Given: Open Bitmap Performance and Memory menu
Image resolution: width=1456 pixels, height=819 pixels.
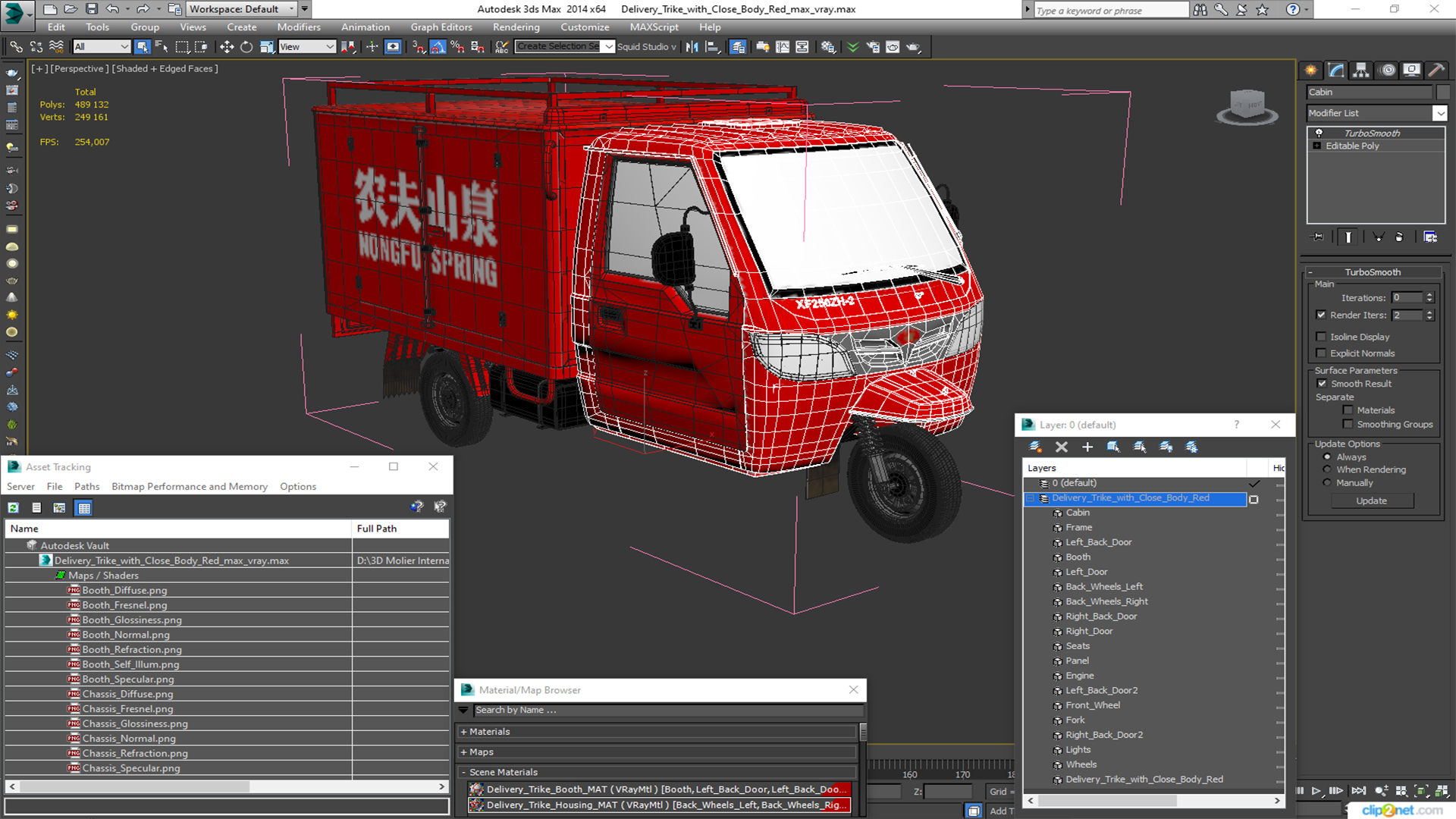Looking at the screenshot, I should [190, 487].
